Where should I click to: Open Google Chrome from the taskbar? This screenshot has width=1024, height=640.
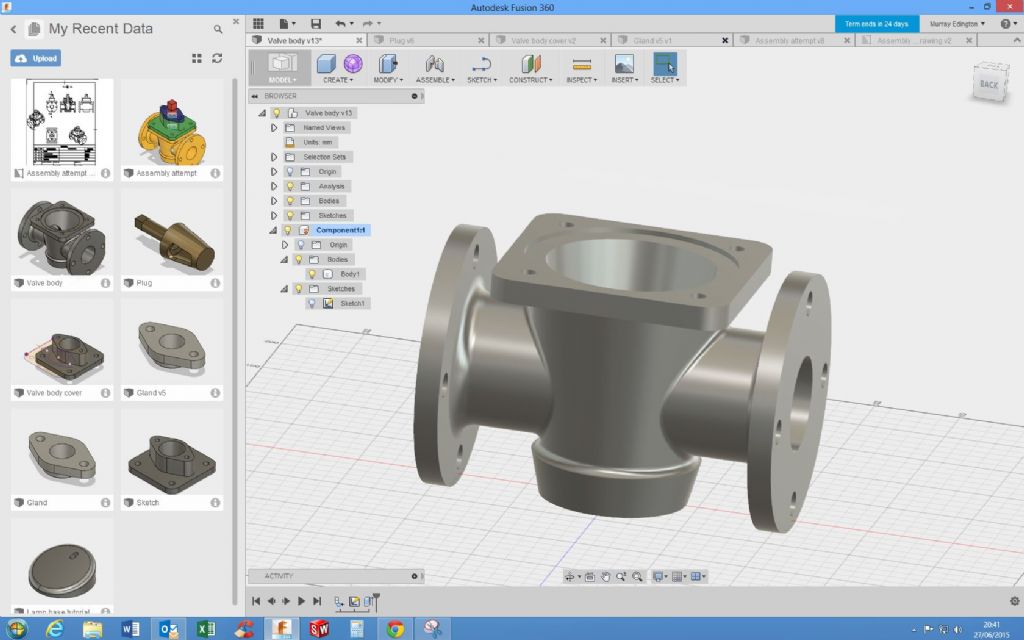point(394,628)
